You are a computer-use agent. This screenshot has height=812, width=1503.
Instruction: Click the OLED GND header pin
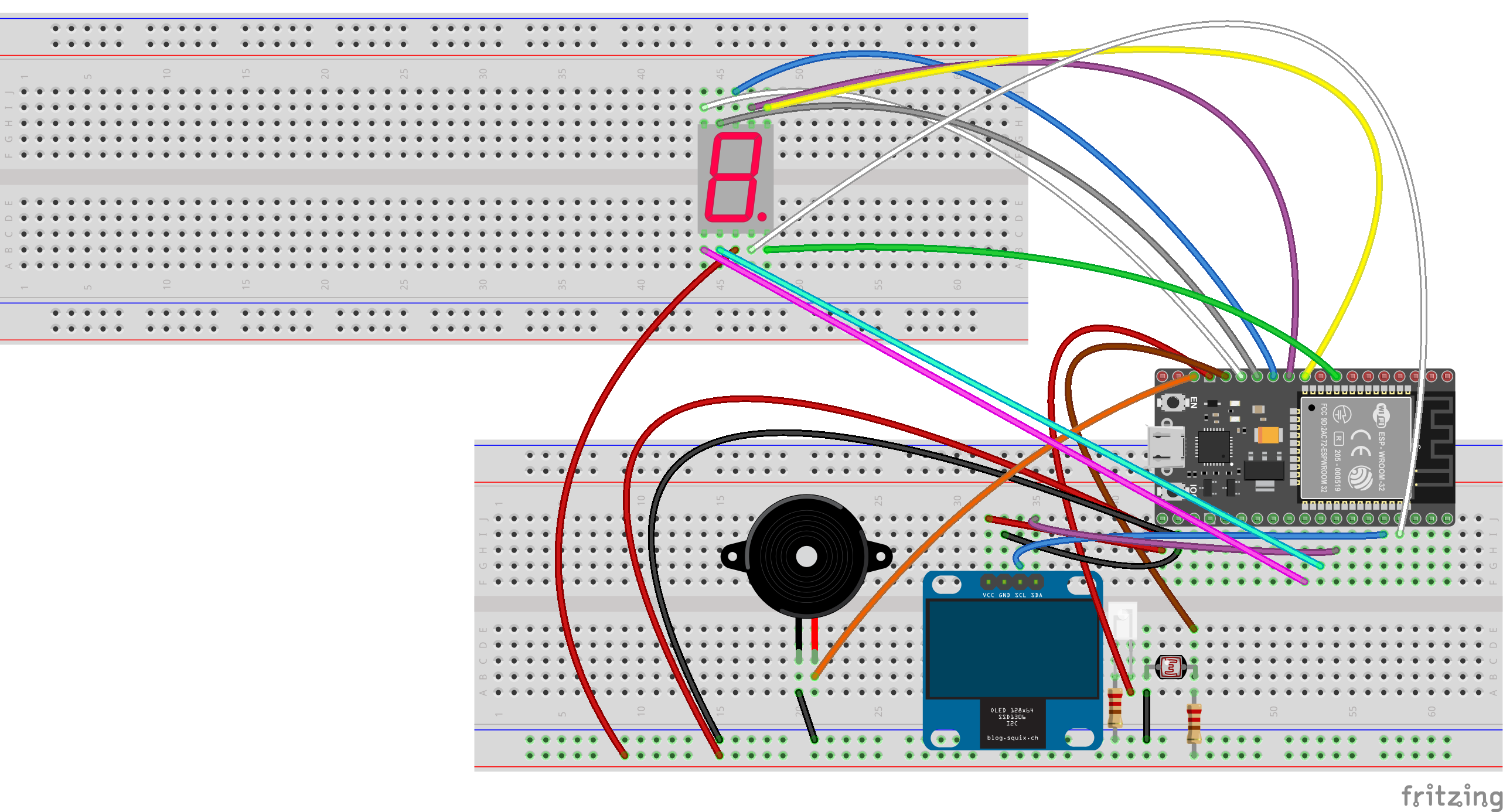tap(1004, 582)
